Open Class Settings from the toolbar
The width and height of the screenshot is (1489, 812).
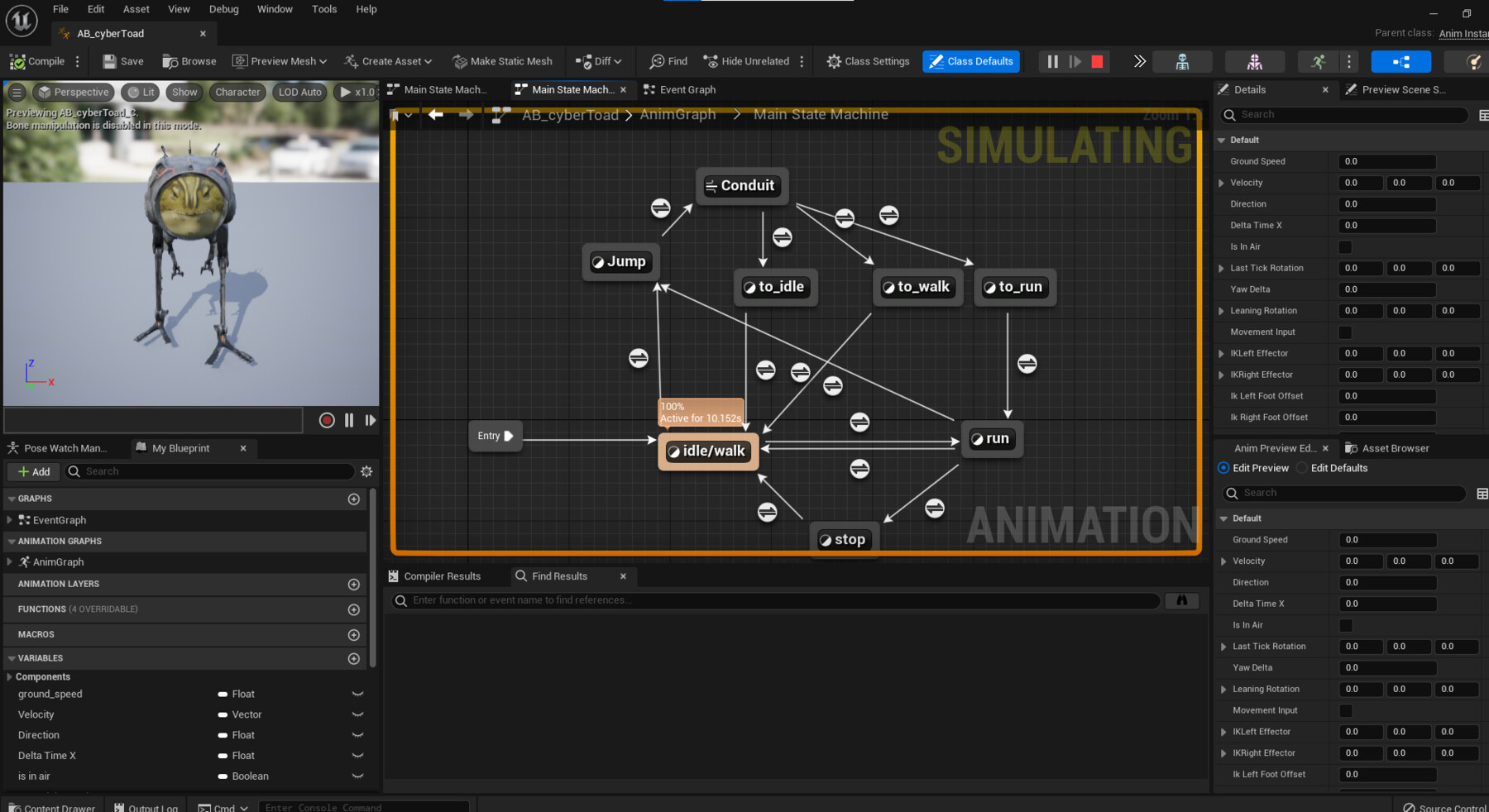pyautogui.click(x=866, y=61)
